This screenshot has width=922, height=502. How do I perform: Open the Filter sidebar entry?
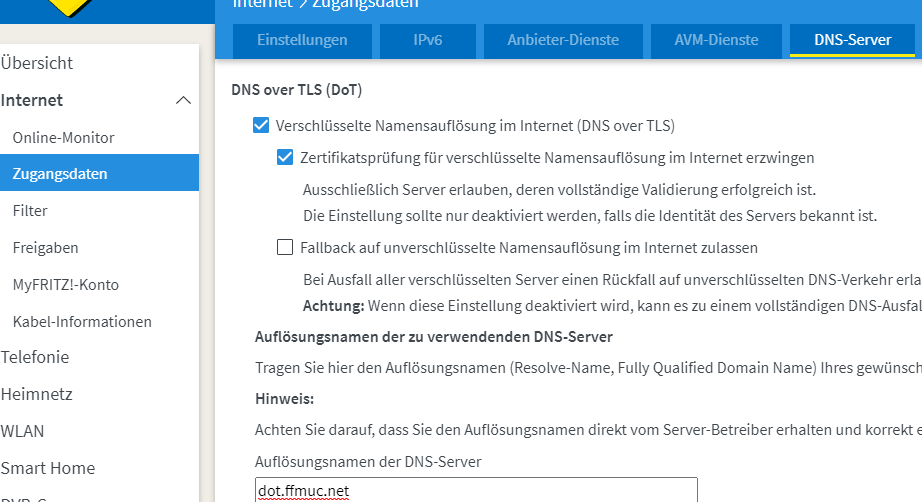click(30, 211)
